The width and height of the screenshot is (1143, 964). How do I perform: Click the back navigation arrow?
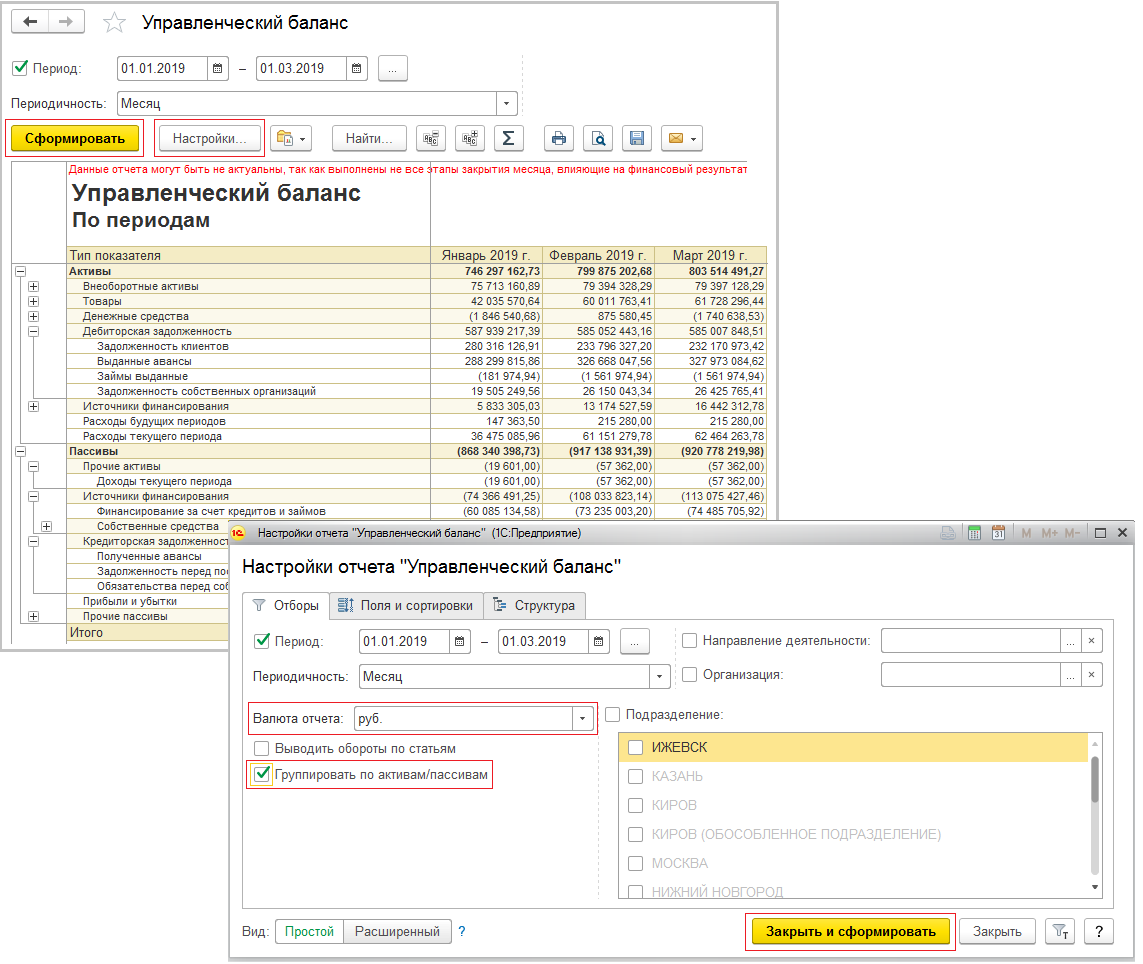[31, 22]
